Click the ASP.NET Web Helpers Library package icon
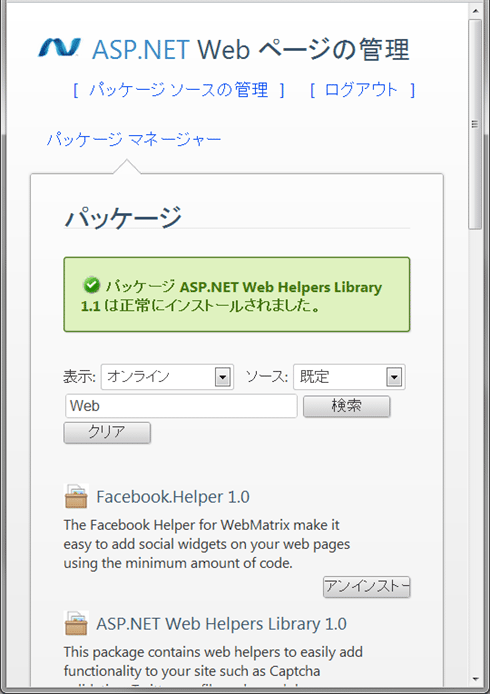 point(76,623)
